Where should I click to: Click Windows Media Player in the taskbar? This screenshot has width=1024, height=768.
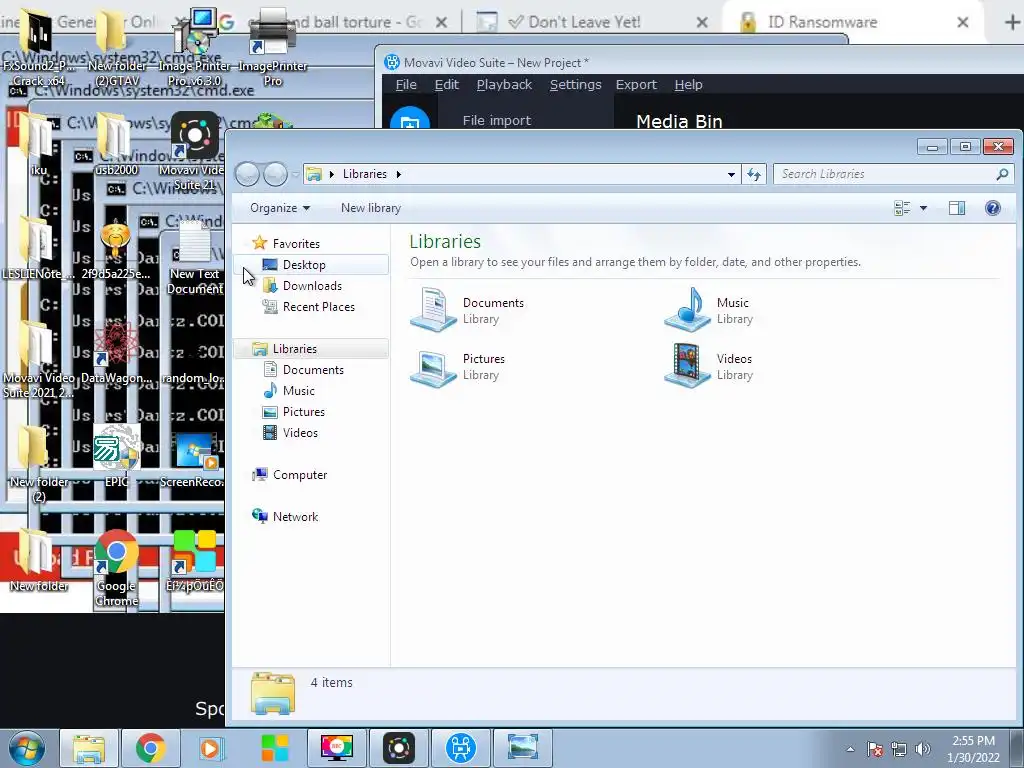pos(212,748)
